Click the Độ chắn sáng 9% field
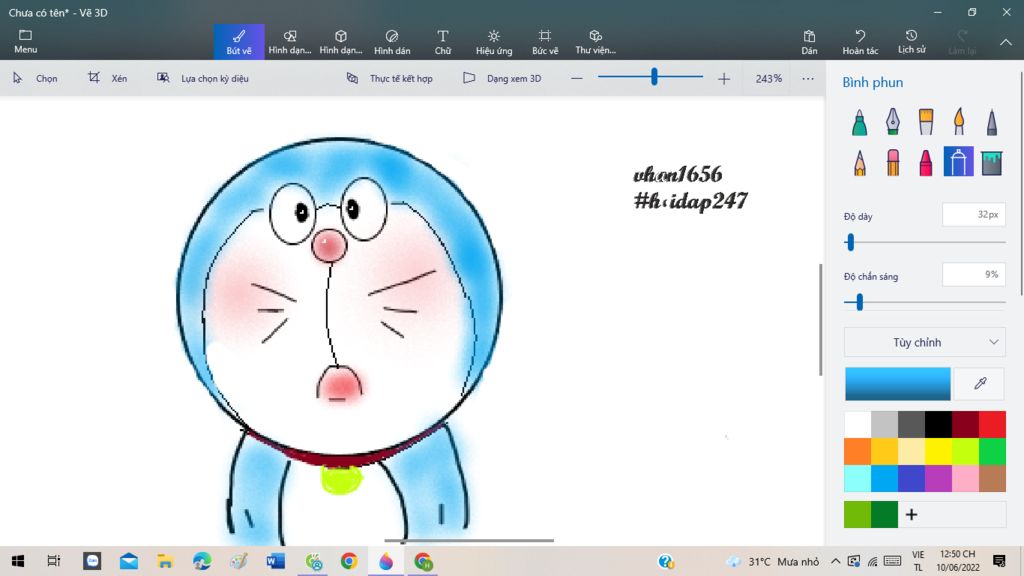The width and height of the screenshot is (1024, 576). click(x=974, y=275)
